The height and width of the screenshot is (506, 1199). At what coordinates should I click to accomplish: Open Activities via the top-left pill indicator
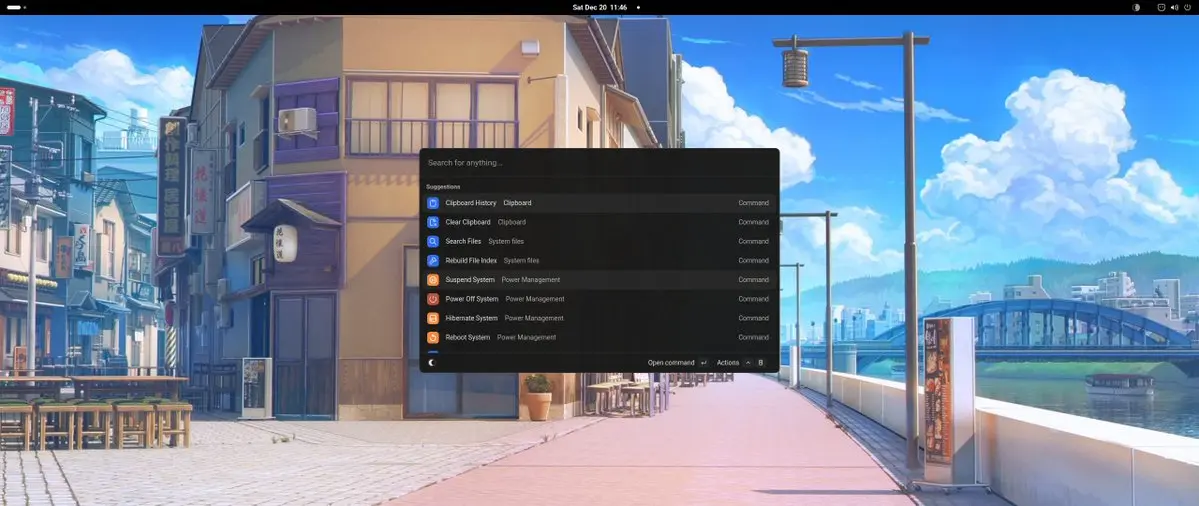coord(16,7)
